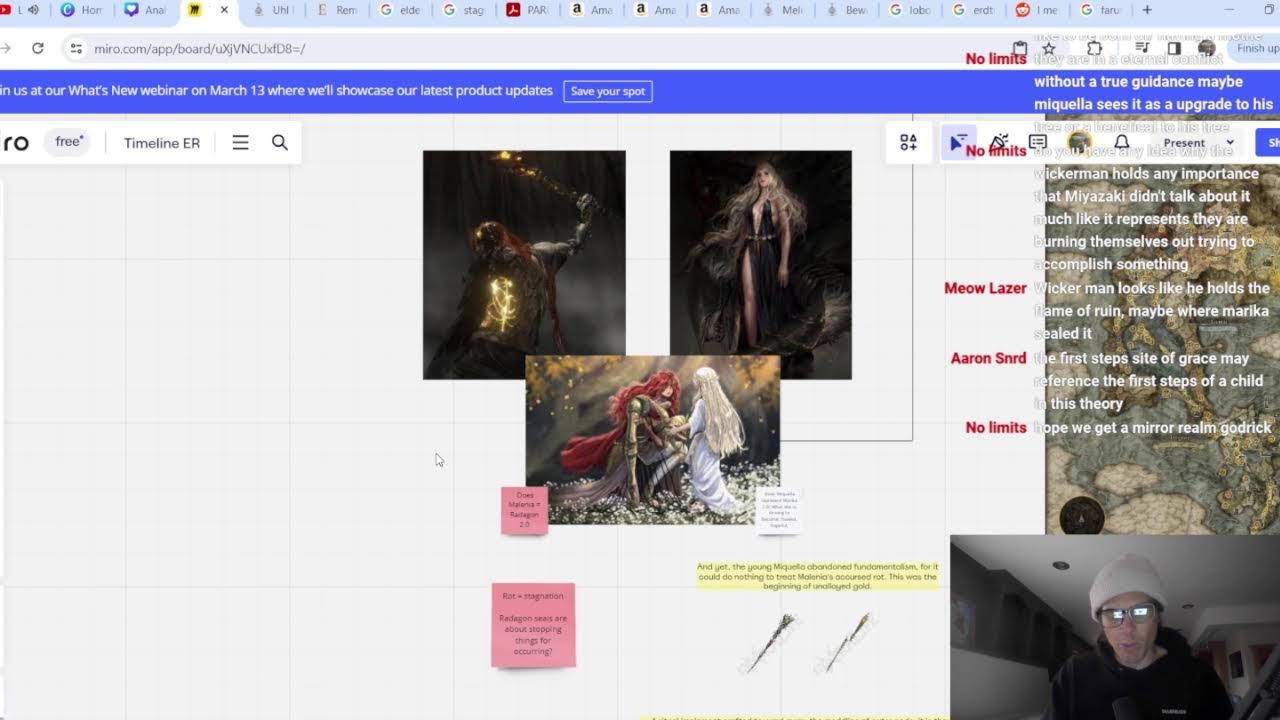Open a new browser tab
Screen dimensions: 1280x720
(x=1147, y=10)
